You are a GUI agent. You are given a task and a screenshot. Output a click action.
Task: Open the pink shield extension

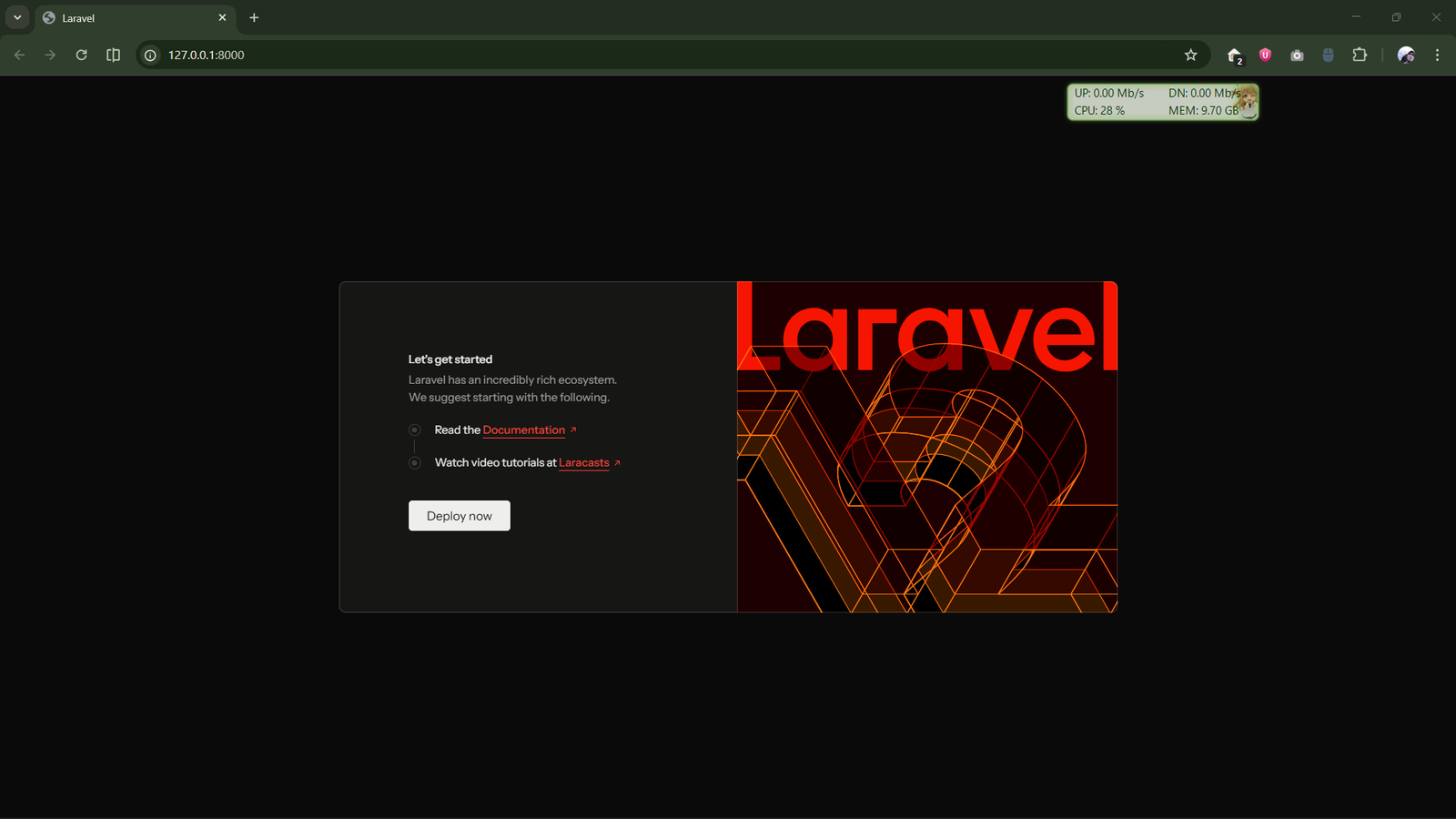pyautogui.click(x=1265, y=55)
